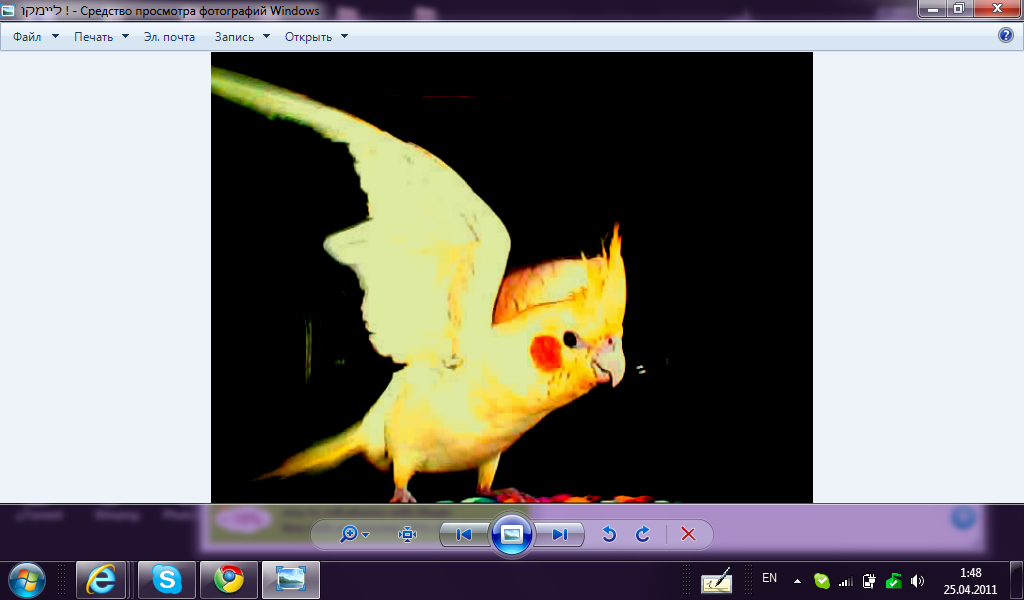Launch Internet Explorer from the taskbar
Image resolution: width=1024 pixels, height=600 pixels.
(101, 579)
